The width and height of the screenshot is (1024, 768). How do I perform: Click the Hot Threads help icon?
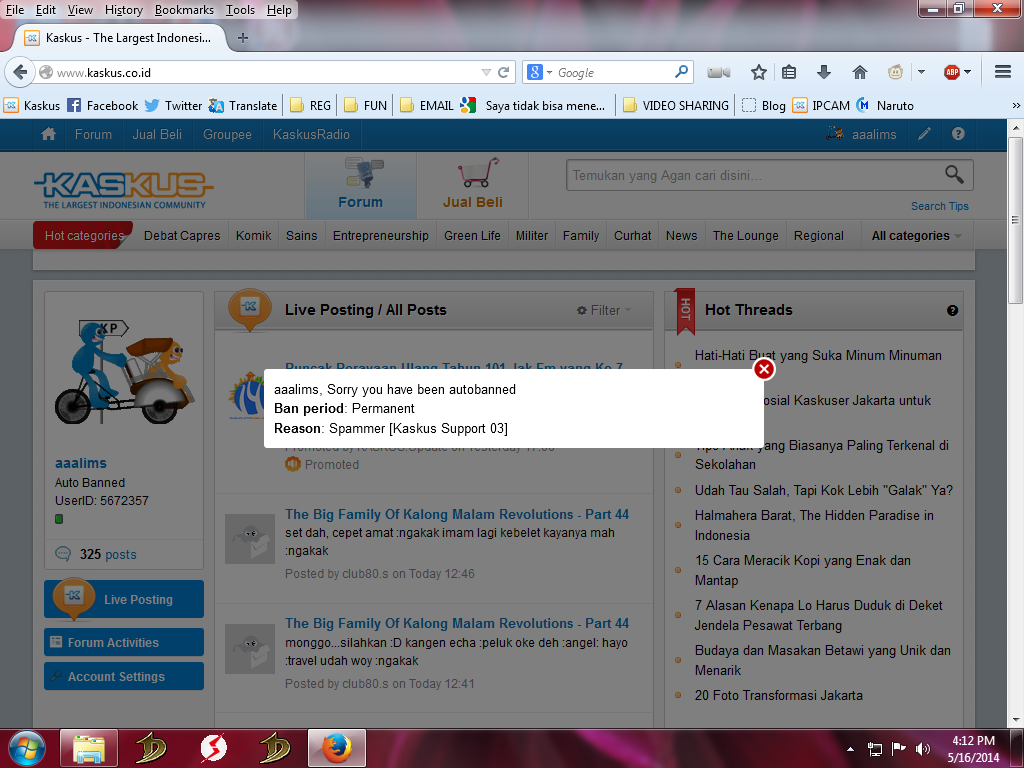click(952, 311)
